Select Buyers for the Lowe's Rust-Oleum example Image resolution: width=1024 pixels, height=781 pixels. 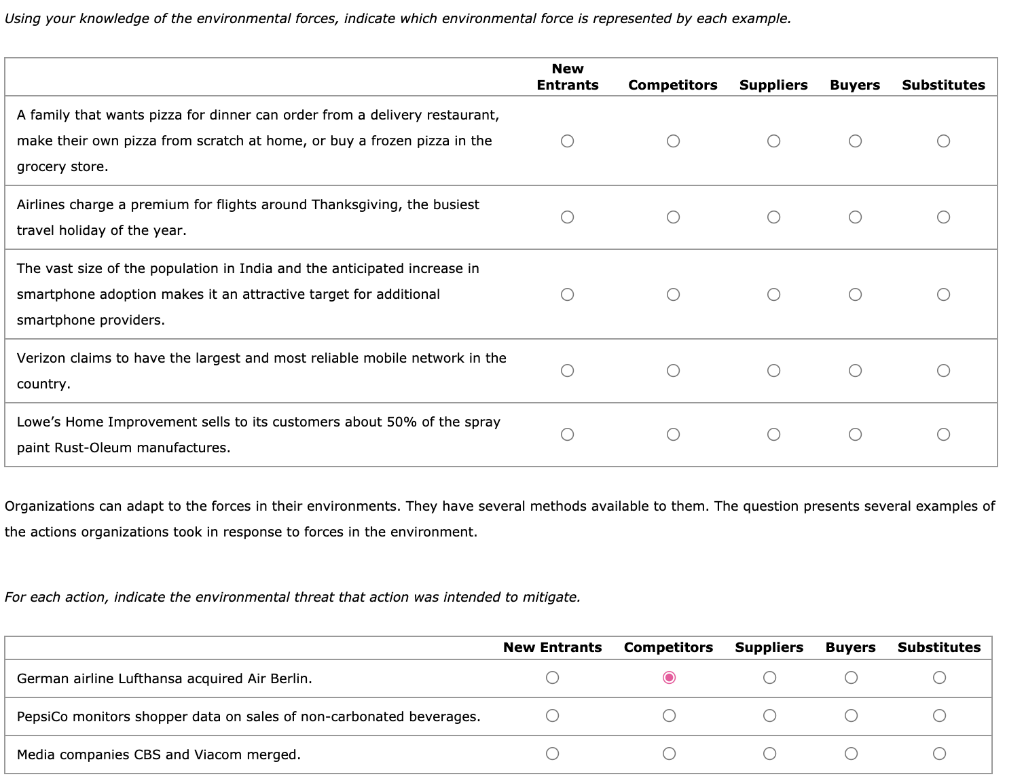[x=855, y=433]
